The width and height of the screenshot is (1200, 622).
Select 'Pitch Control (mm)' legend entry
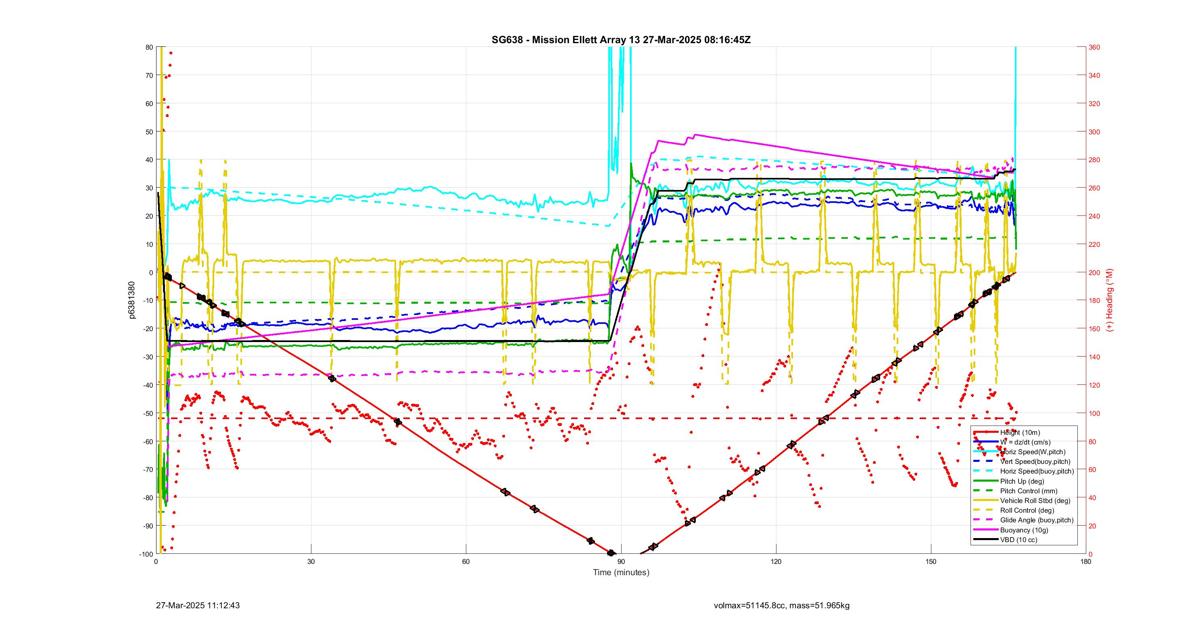tap(1029, 491)
